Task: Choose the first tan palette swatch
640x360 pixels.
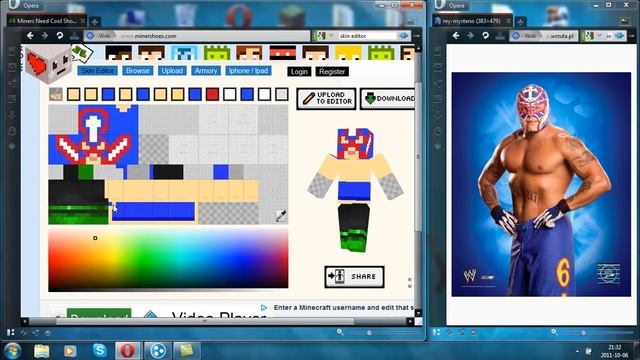Action: (x=73, y=94)
